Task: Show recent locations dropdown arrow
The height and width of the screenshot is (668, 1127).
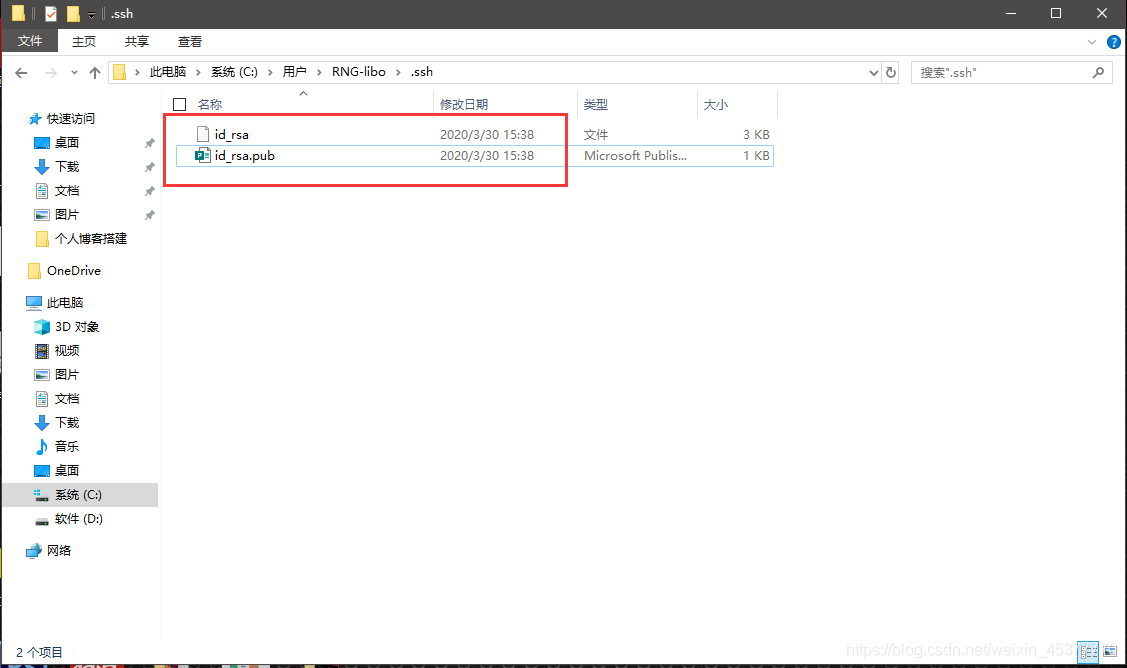Action: 74,73
